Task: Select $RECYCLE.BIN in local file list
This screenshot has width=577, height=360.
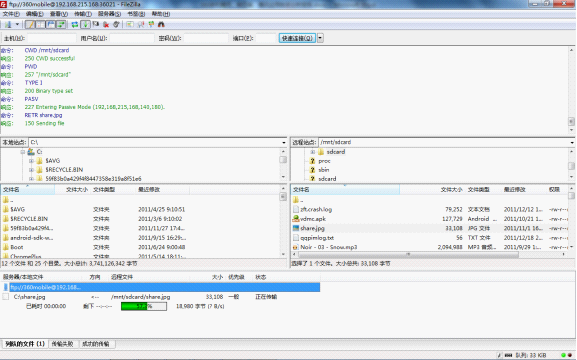Action: pyautogui.click(x=29, y=219)
